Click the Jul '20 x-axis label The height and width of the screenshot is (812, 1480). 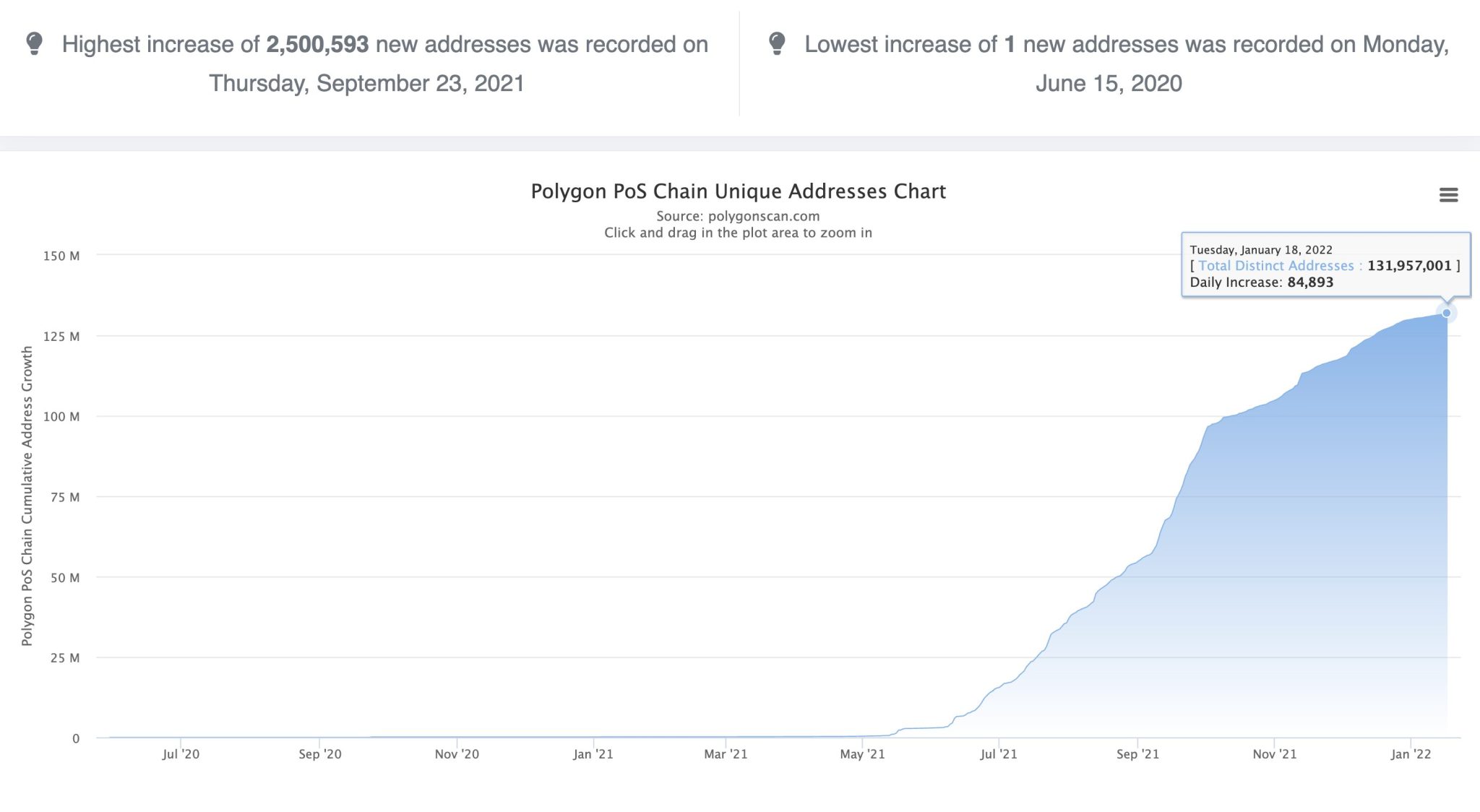tap(181, 754)
